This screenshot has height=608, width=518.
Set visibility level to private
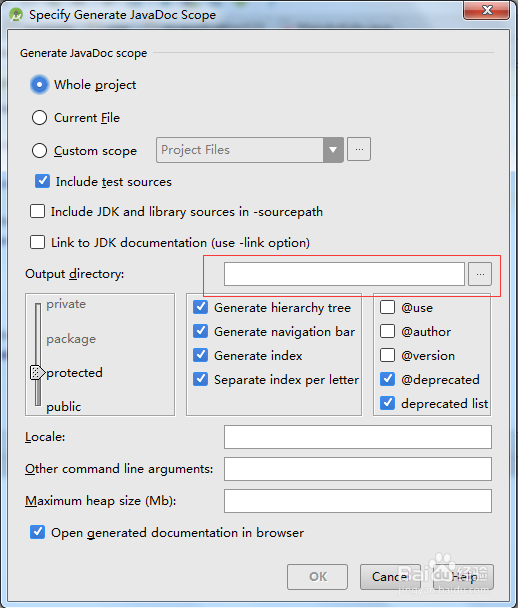pyautogui.click(x=66, y=304)
